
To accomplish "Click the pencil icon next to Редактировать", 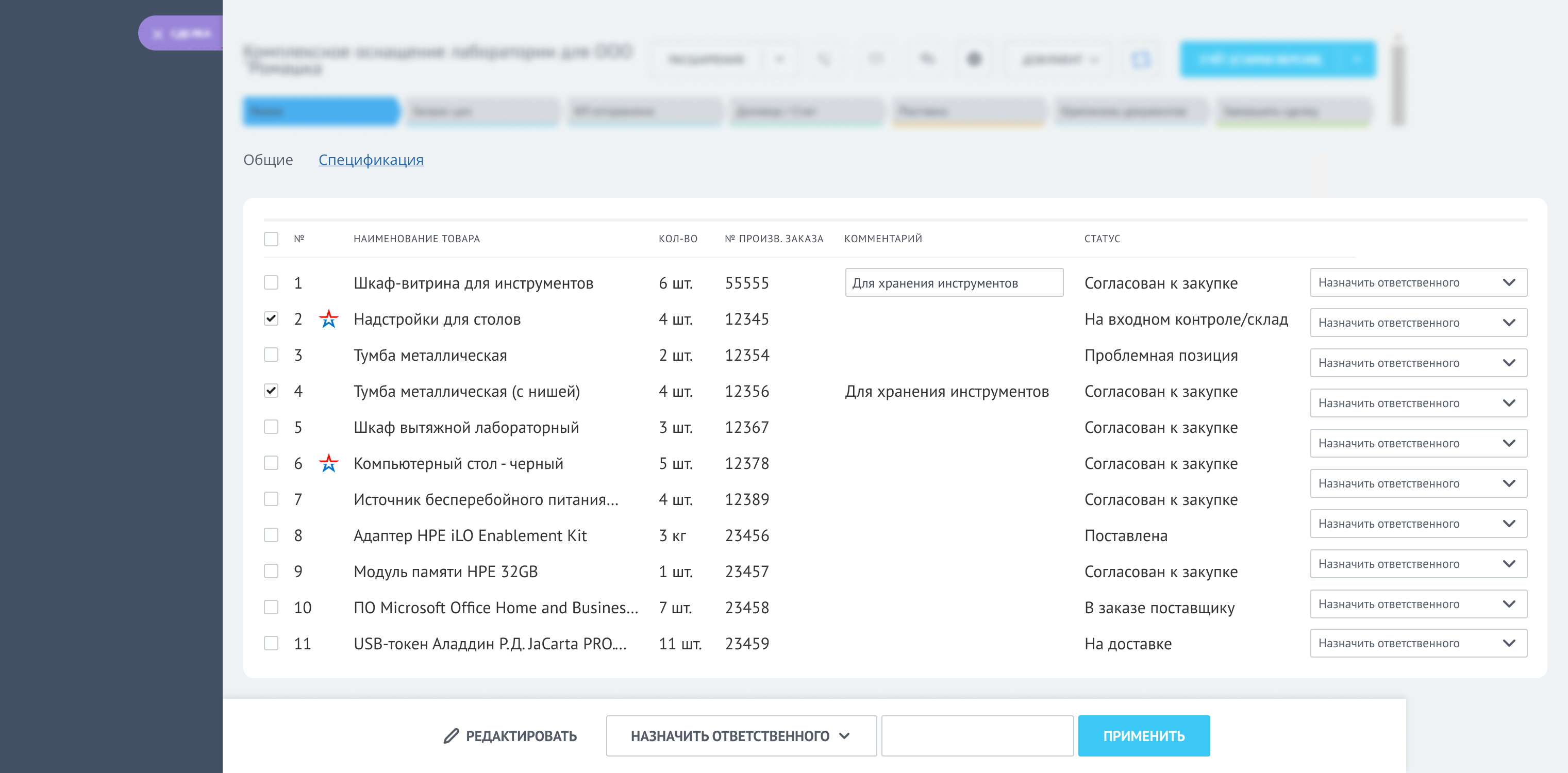I will pyautogui.click(x=451, y=736).
